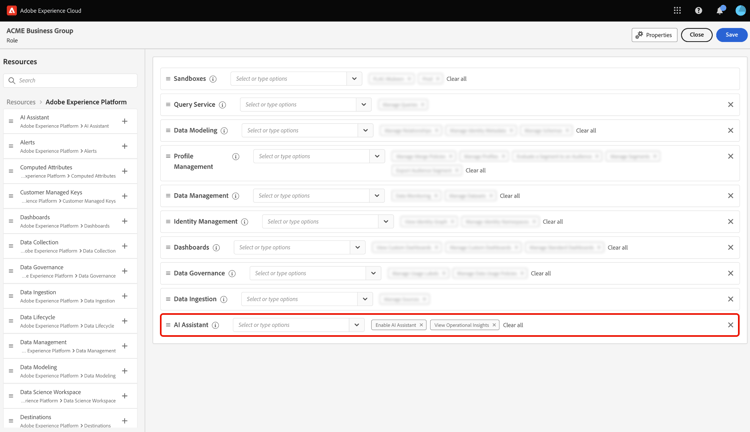Viewport: 750px width, 432px height.
Task: Expand Data Management options dropdown arrow
Action: pos(377,196)
